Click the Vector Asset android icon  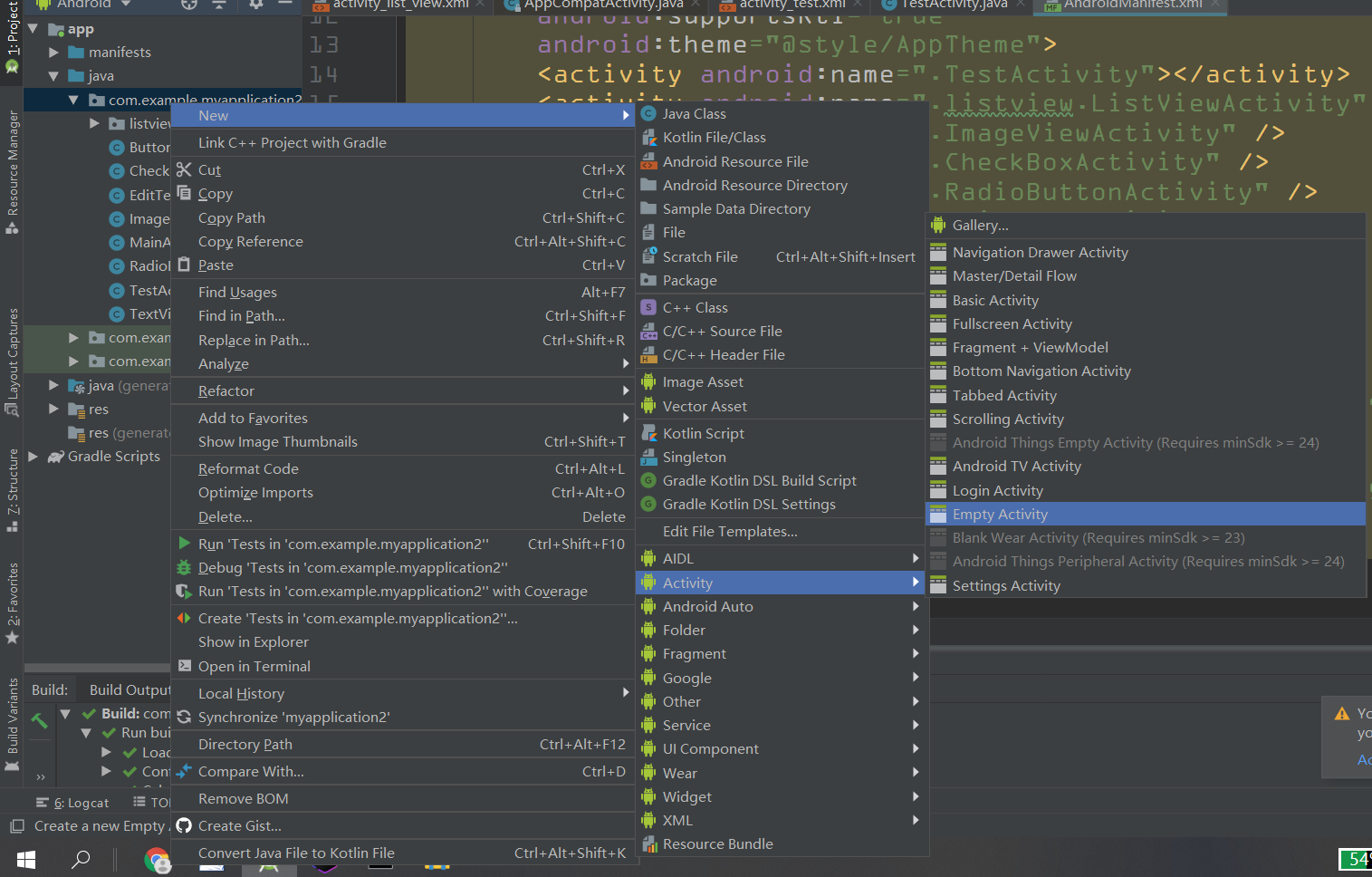pos(648,407)
